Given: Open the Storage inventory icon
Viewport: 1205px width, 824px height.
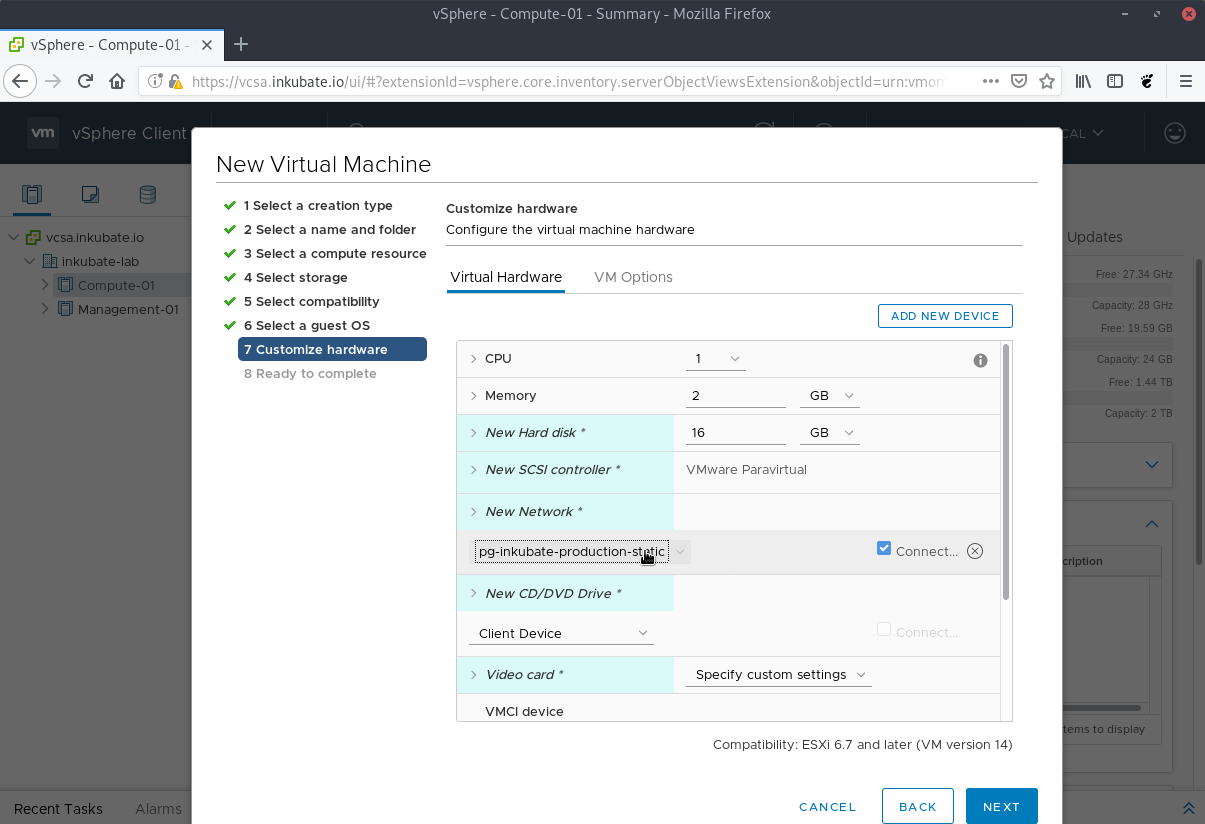Looking at the screenshot, I should point(147,195).
